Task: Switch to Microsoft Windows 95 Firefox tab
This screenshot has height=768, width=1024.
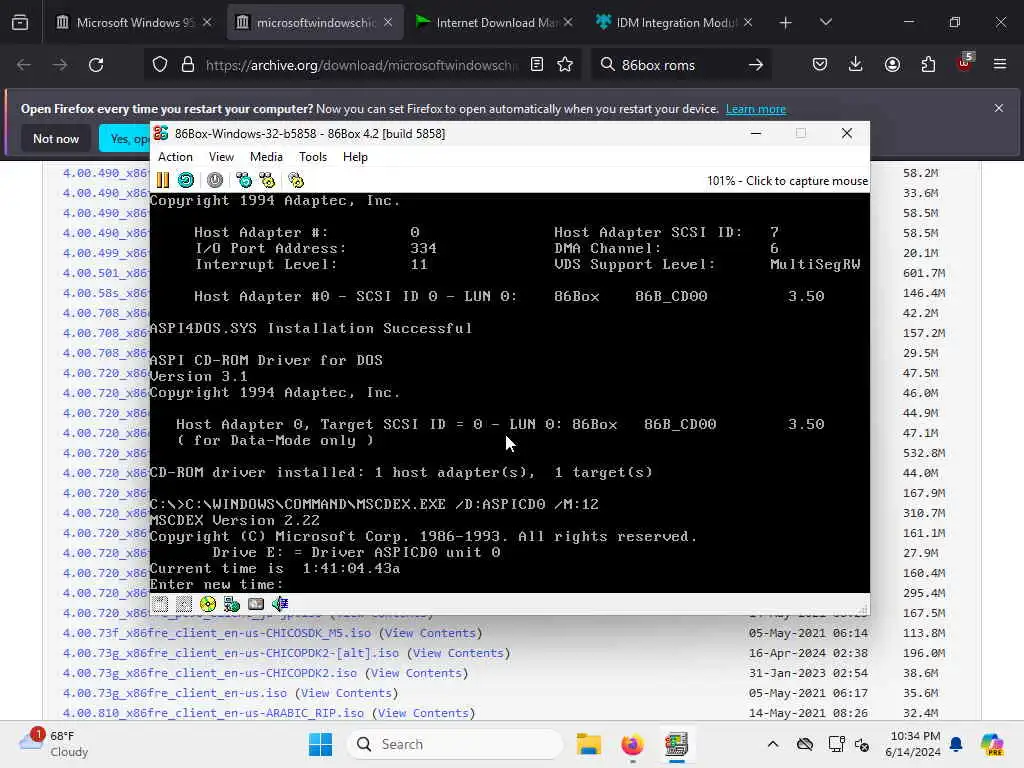Action: [x=135, y=22]
